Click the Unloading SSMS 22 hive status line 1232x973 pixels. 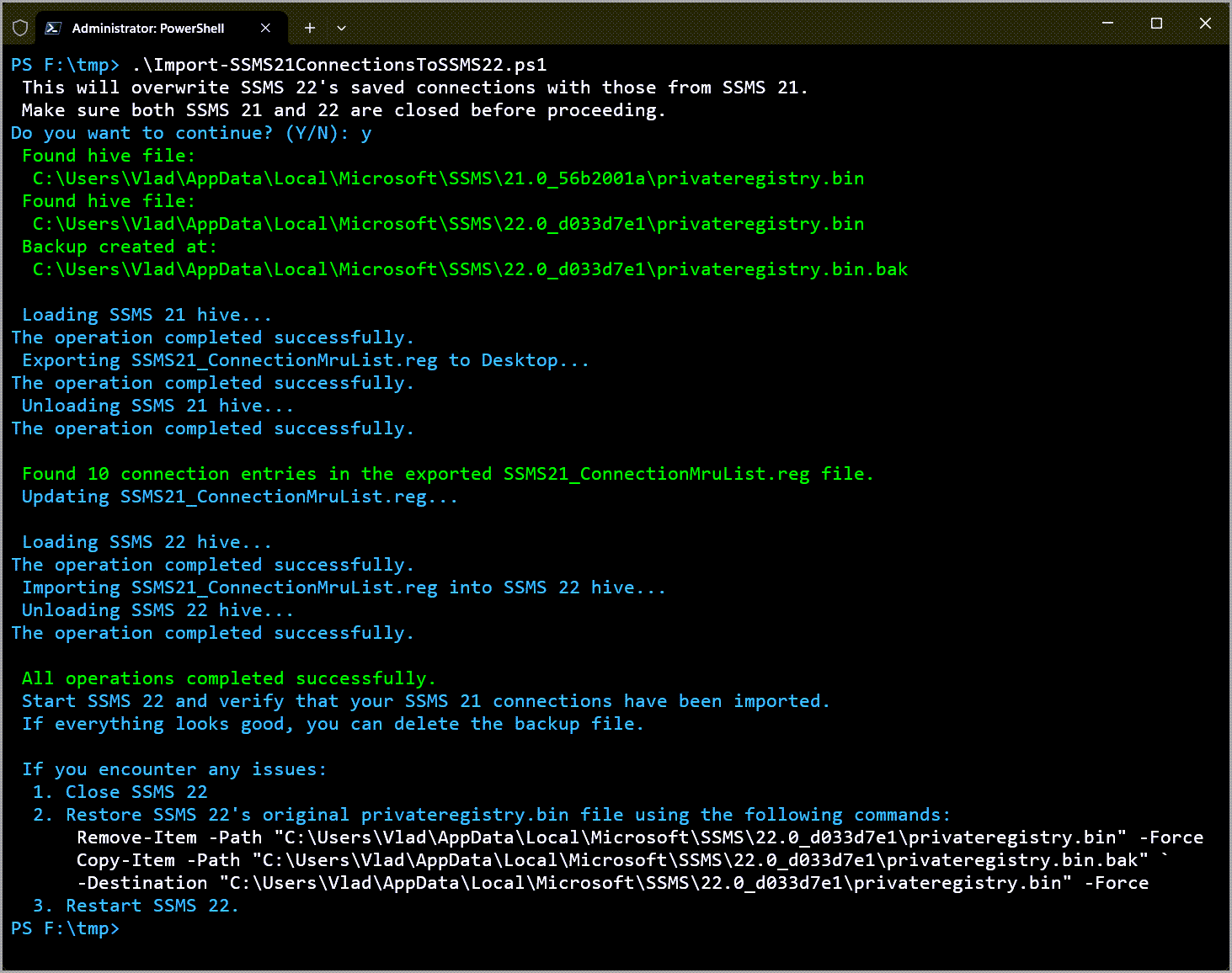coord(157,609)
